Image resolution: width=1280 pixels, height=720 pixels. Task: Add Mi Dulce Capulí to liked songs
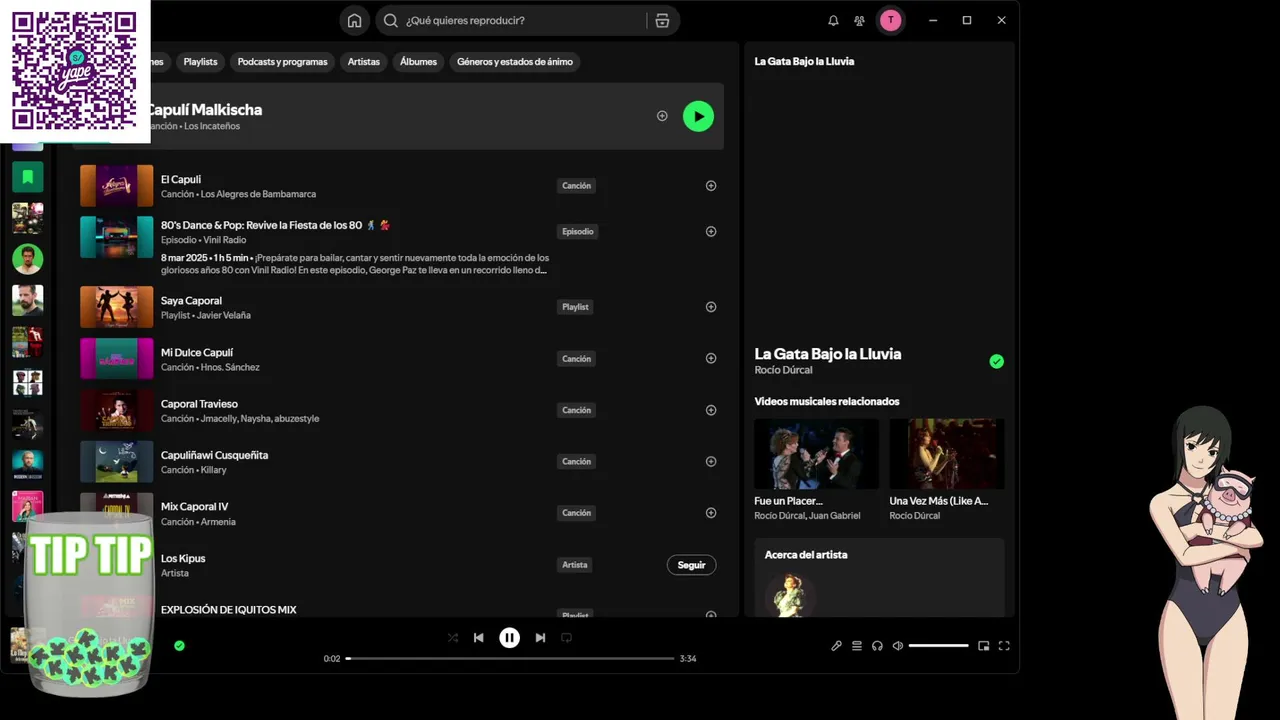click(x=711, y=358)
